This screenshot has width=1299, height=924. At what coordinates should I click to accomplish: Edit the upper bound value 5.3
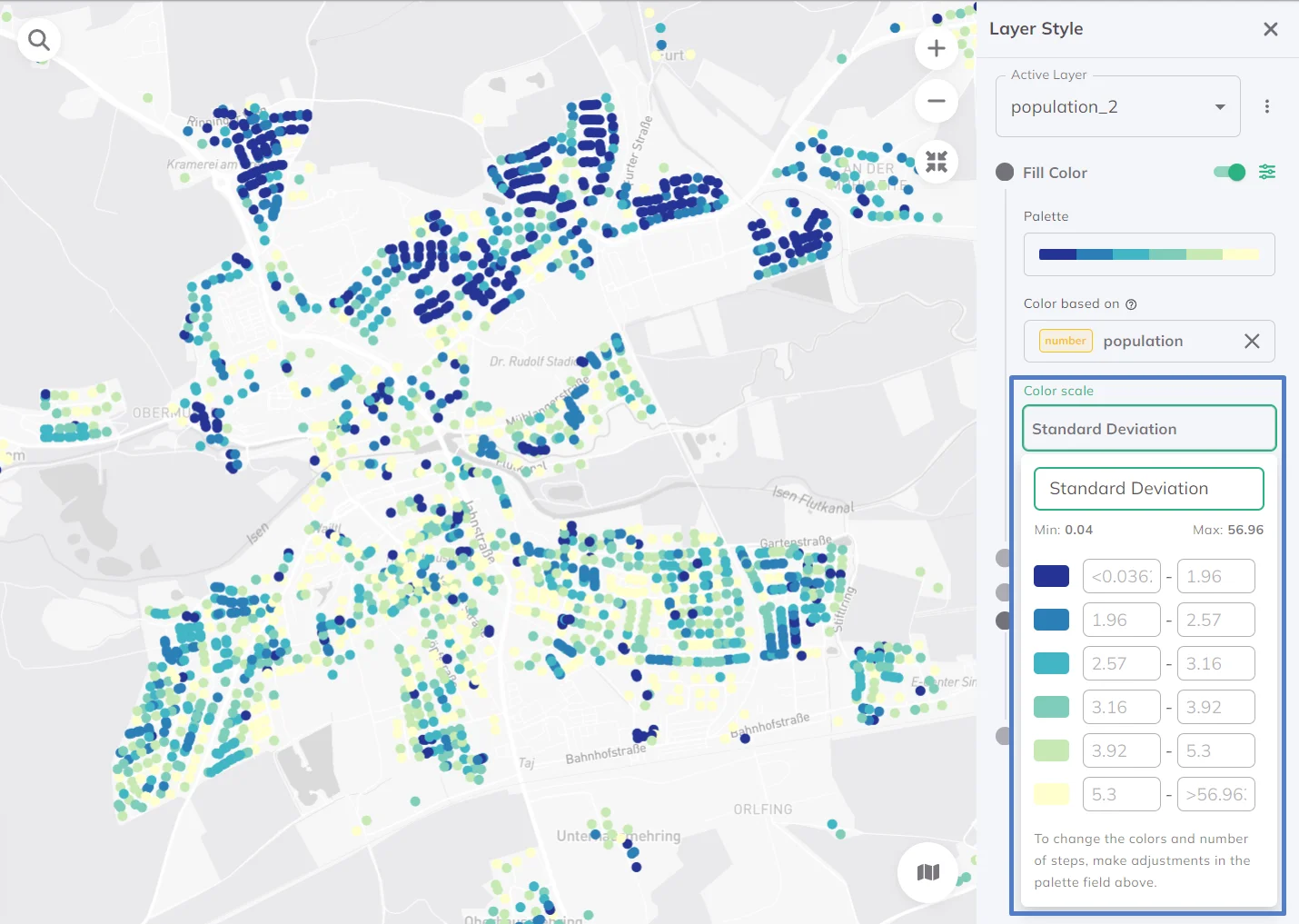[x=1216, y=750]
